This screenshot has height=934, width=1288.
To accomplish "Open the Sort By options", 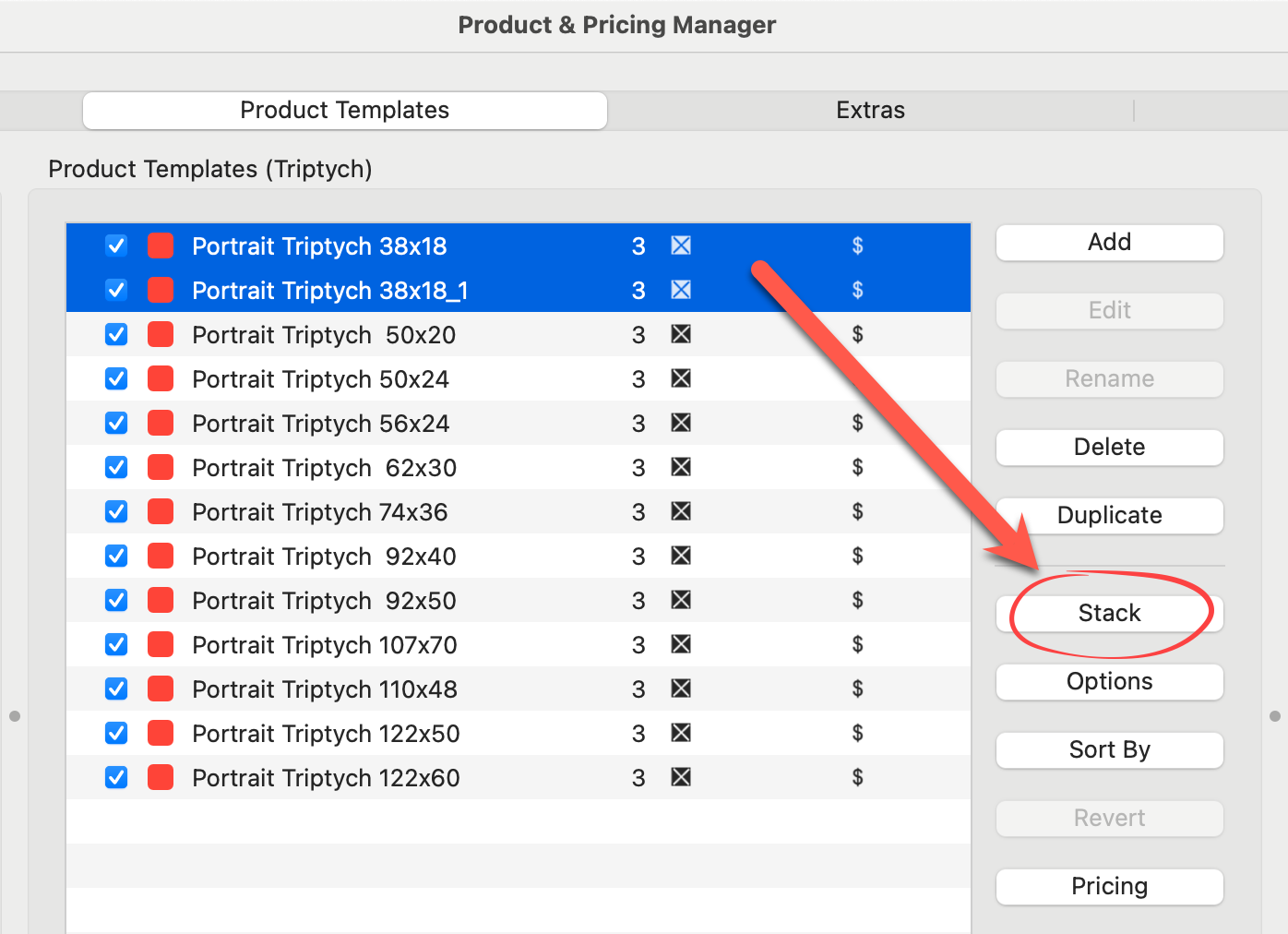I will (x=1109, y=749).
